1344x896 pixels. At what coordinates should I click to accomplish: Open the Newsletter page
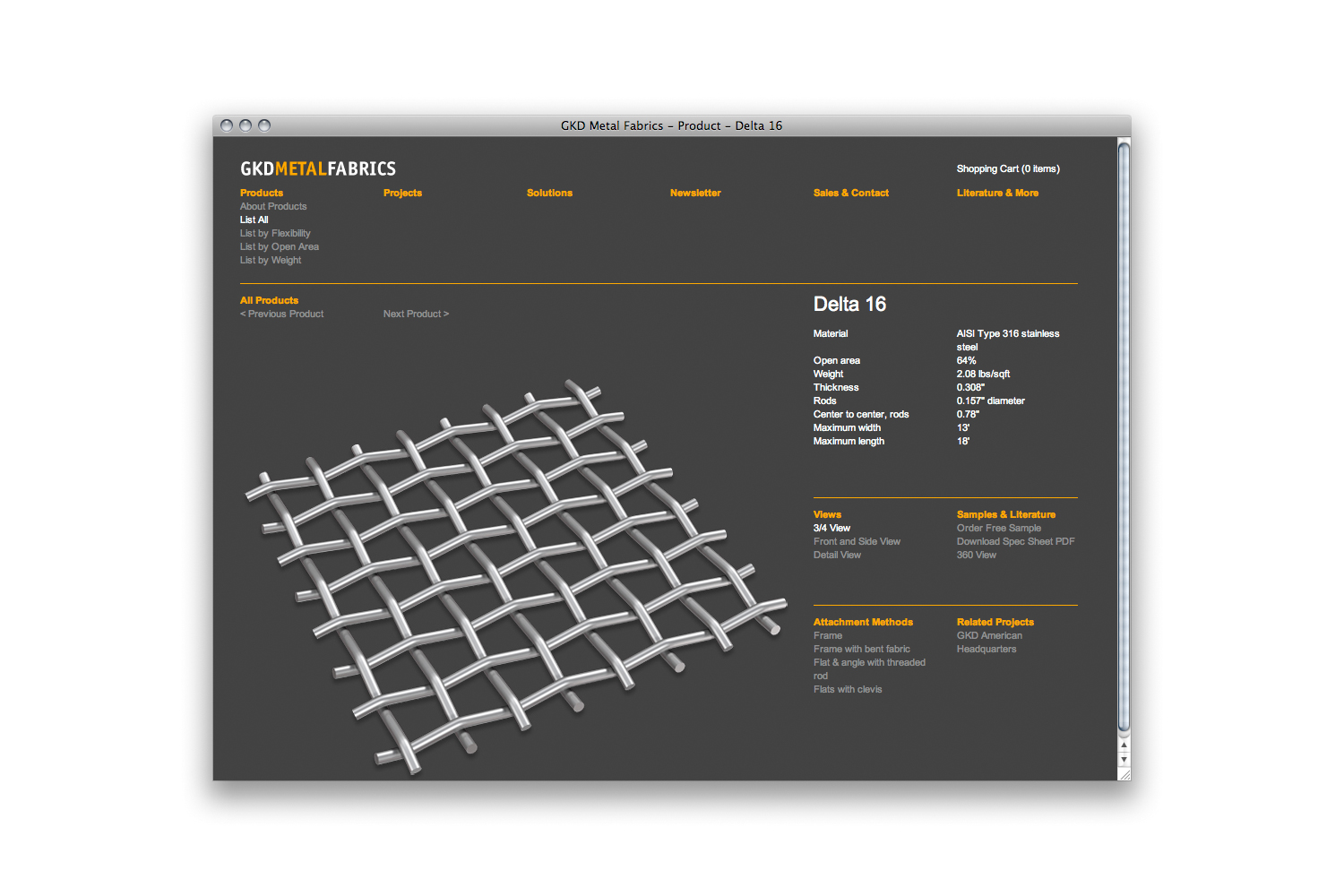pyautogui.click(x=695, y=193)
